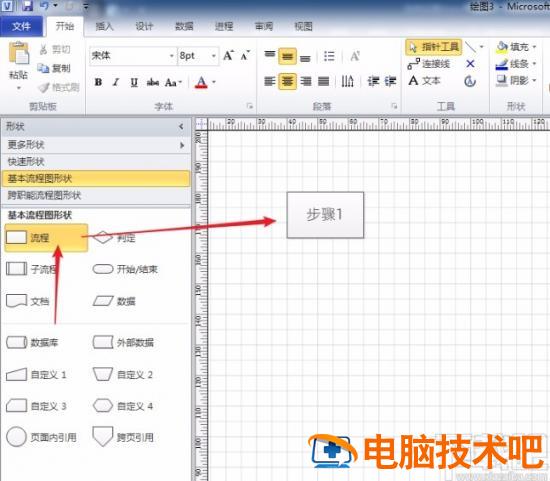Click the Undo icon in quick access toolbar
The image size is (550, 481).
pyautogui.click(x=44, y=6)
